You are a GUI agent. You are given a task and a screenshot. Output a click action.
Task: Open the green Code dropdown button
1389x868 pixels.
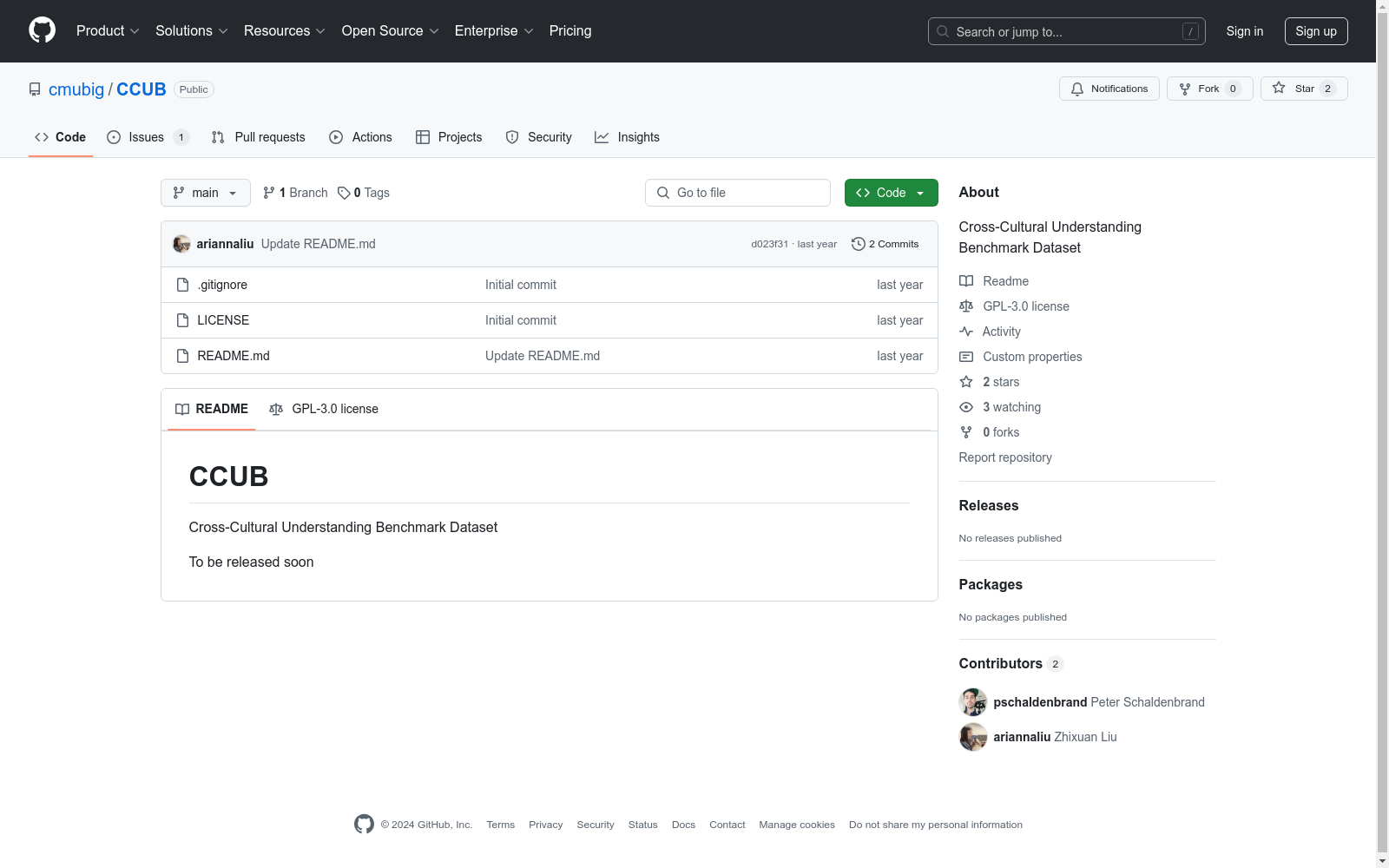tap(891, 193)
